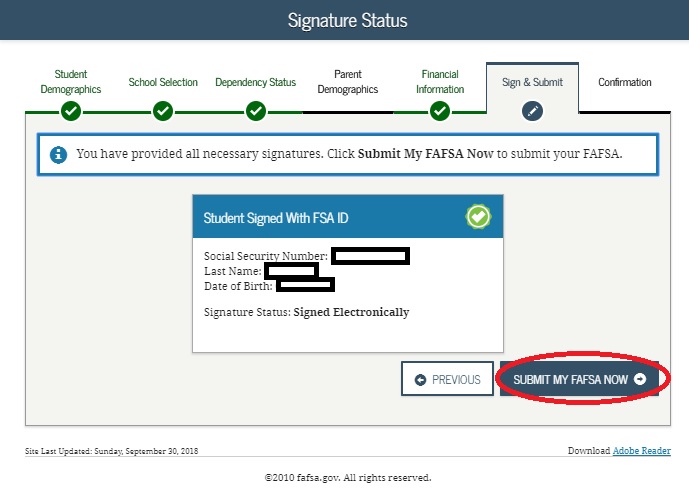Click the arrow icon on Submit My FAFSA Now
Screen dimensions: 689x492
[640, 379]
